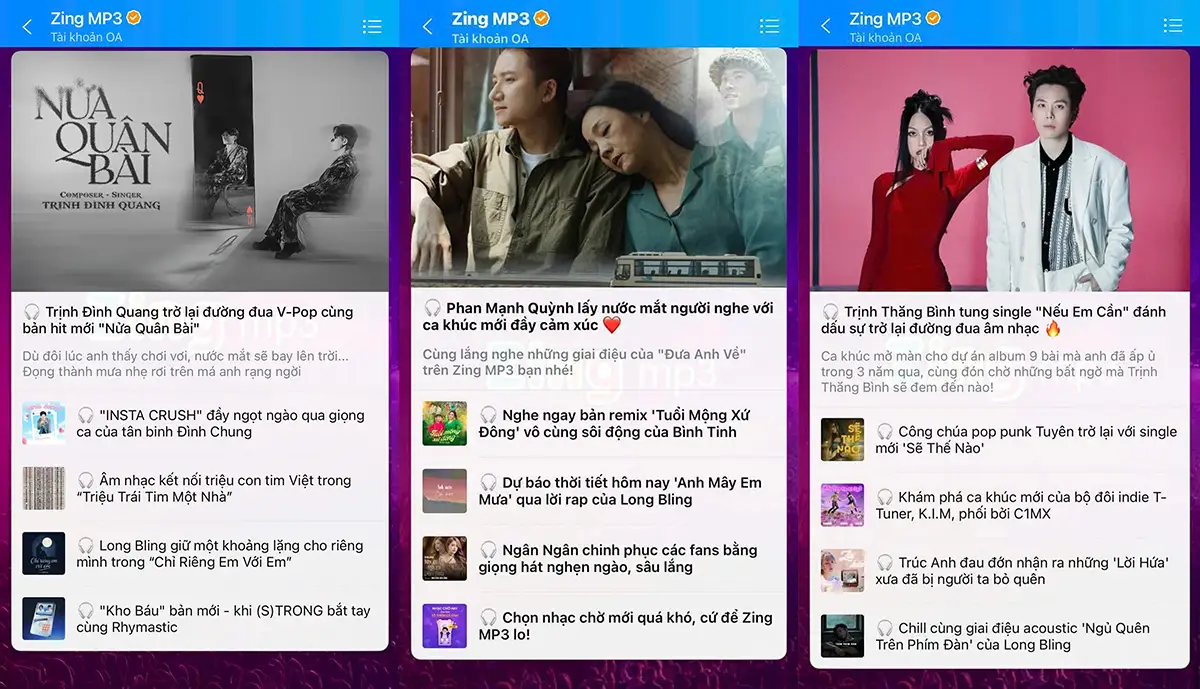This screenshot has height=689, width=1200.
Task: Open 'Tuổi Mộng Xứ Đông' remix article
Action: [x=615, y=424]
